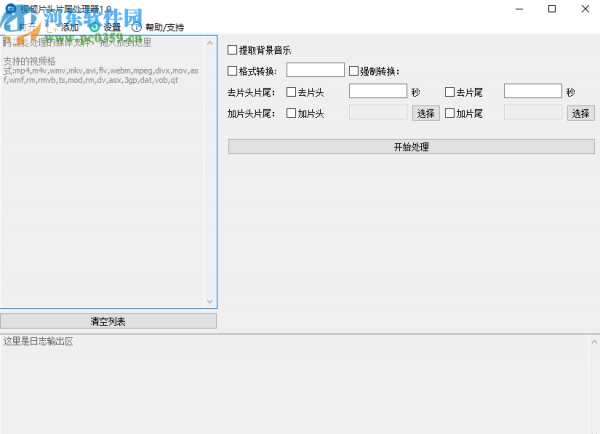Check the 加片头 option
Viewport: 600px width, 434px height.
292,114
